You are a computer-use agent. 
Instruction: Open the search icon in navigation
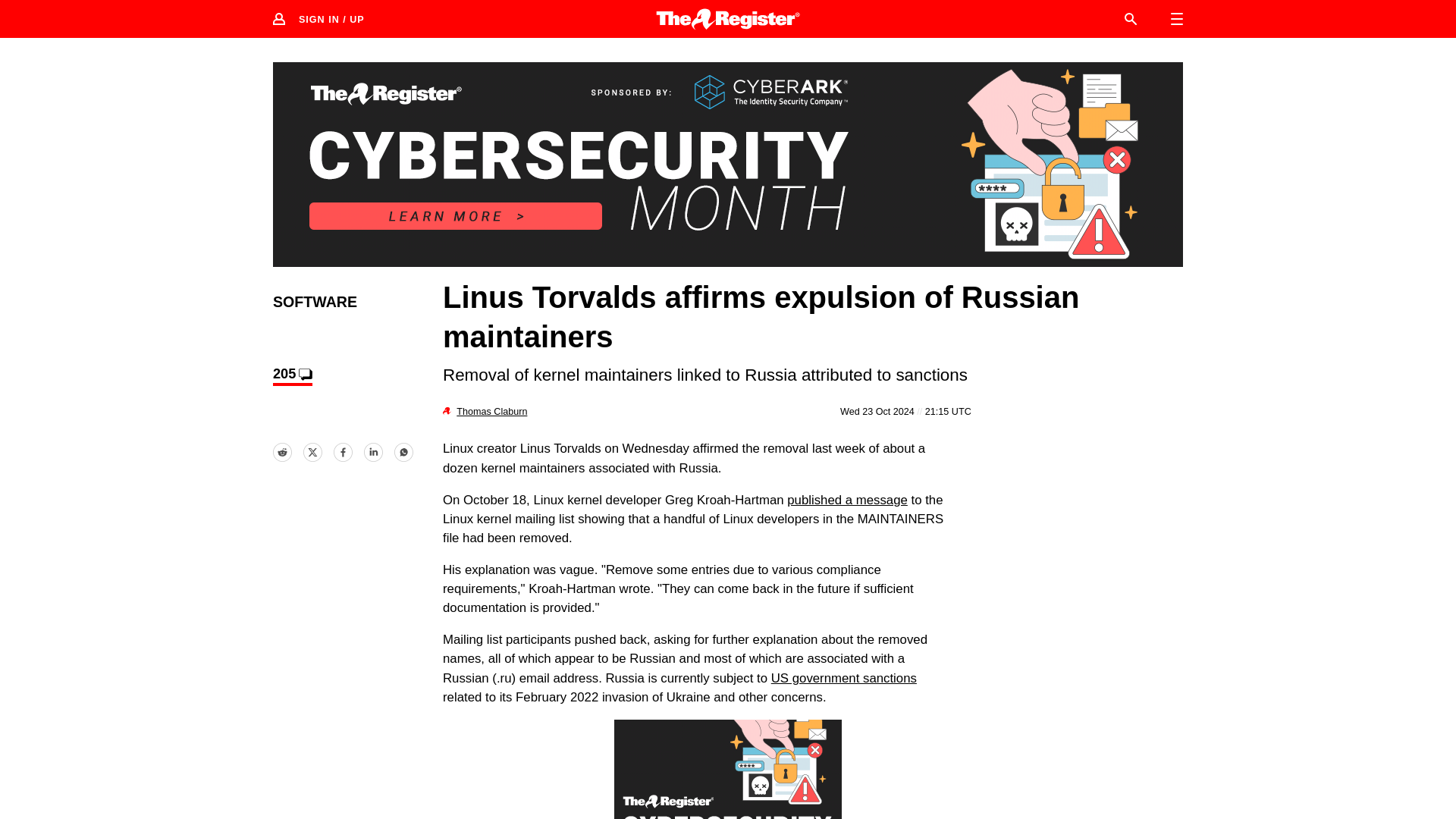click(x=1130, y=19)
